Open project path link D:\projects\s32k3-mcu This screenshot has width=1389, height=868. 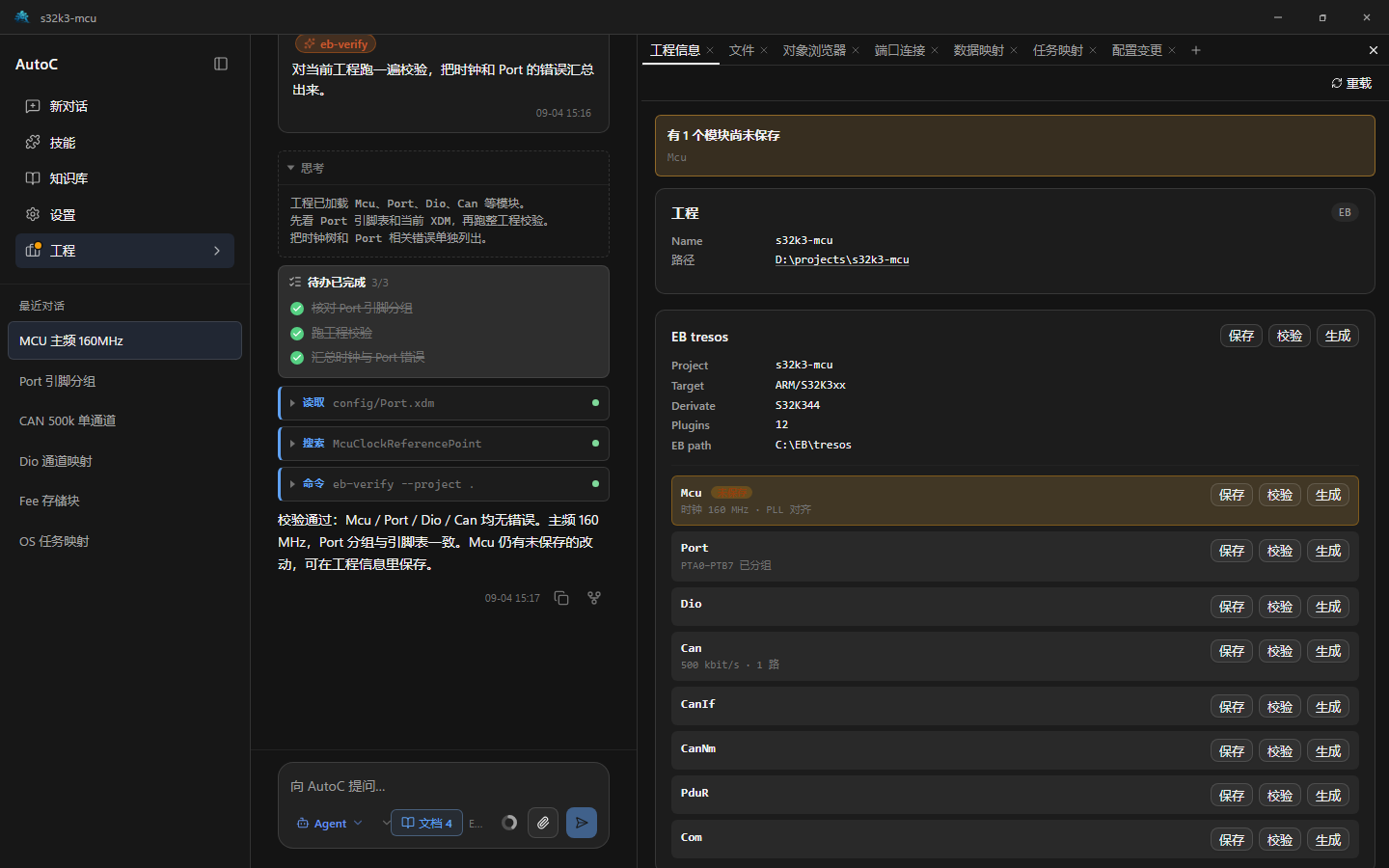(842, 259)
